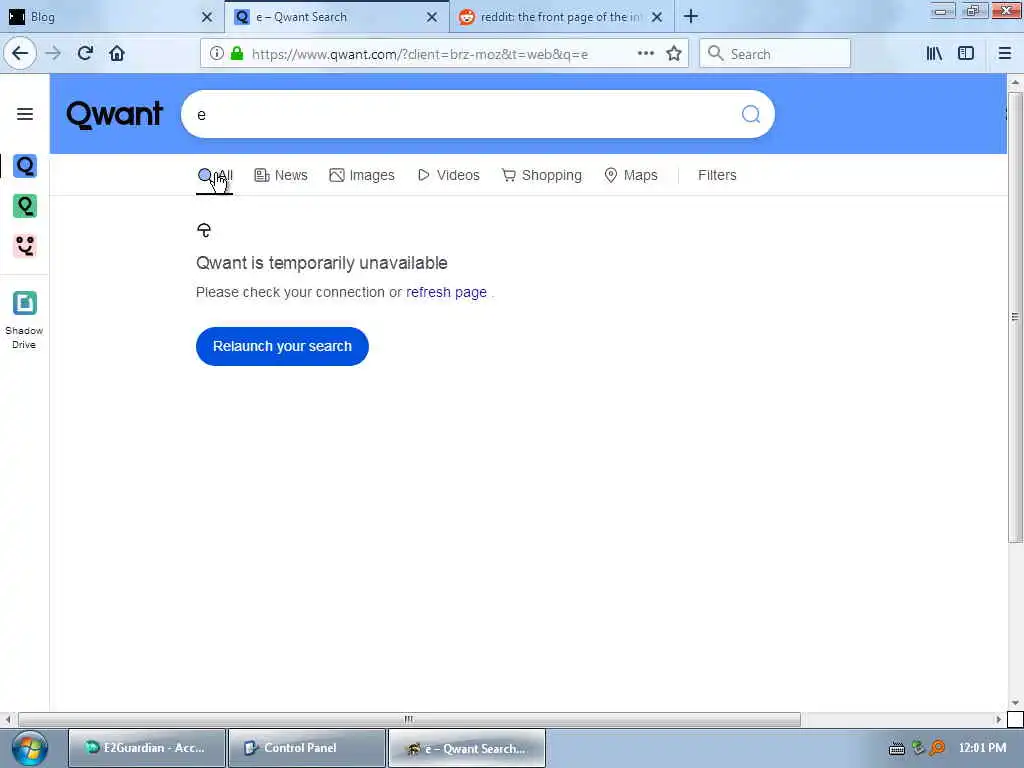The height and width of the screenshot is (768, 1024).
Task: Select the blue Qwant sidebar icon
Action: pos(25,166)
